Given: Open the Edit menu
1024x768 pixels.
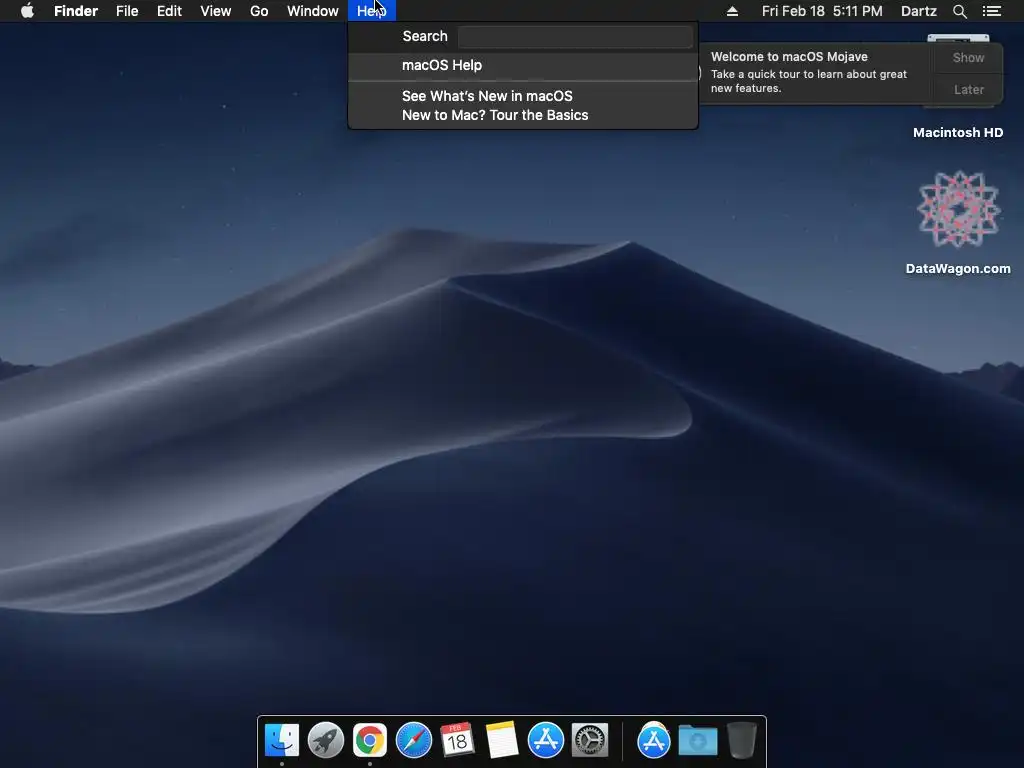Looking at the screenshot, I should pyautogui.click(x=169, y=11).
